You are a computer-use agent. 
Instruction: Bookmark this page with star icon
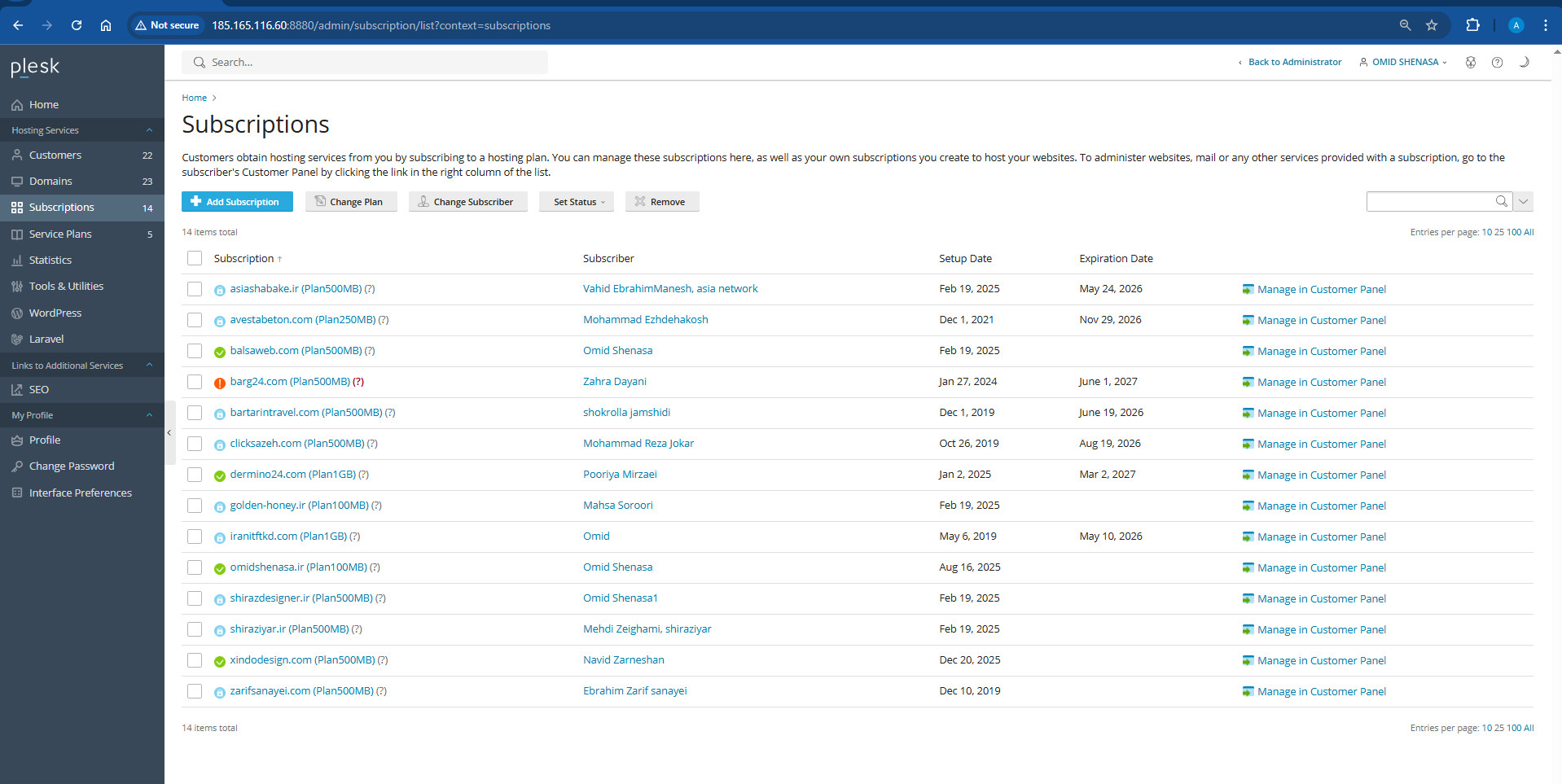coord(1432,25)
